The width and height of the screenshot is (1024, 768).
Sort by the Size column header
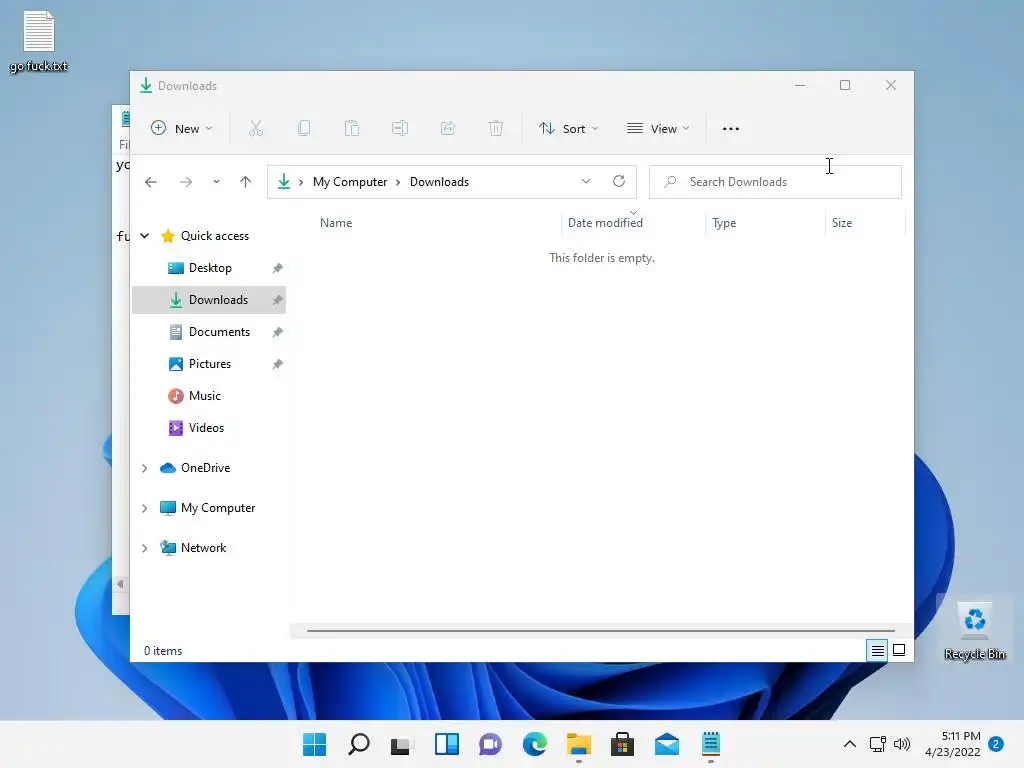pos(842,223)
